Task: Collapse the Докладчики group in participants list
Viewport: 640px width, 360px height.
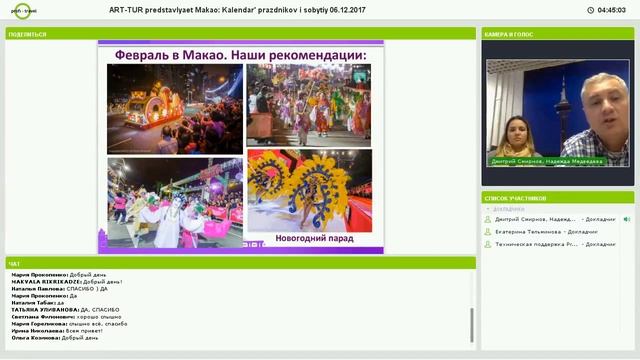Action: [488, 209]
